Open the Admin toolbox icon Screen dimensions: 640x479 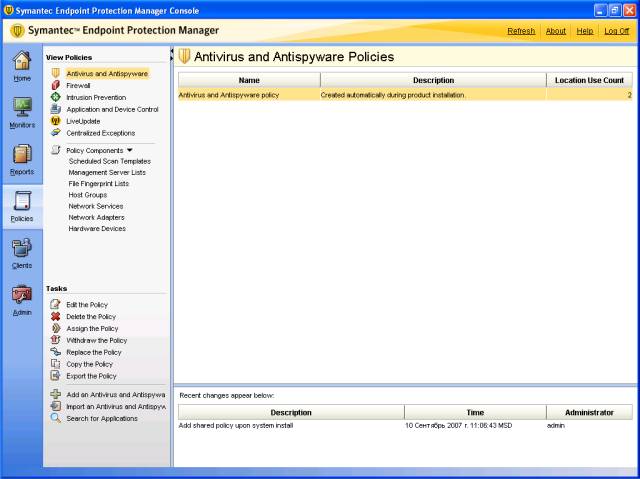click(22, 295)
